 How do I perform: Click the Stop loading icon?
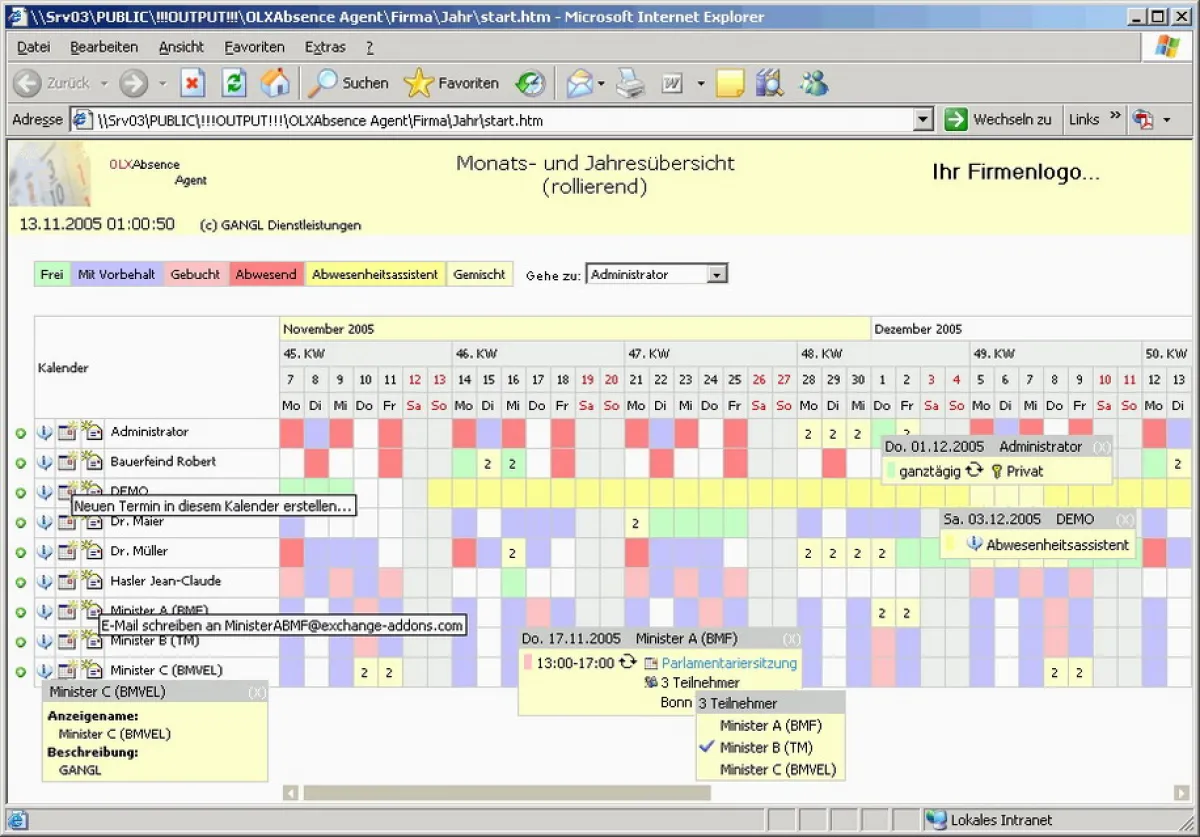[192, 83]
